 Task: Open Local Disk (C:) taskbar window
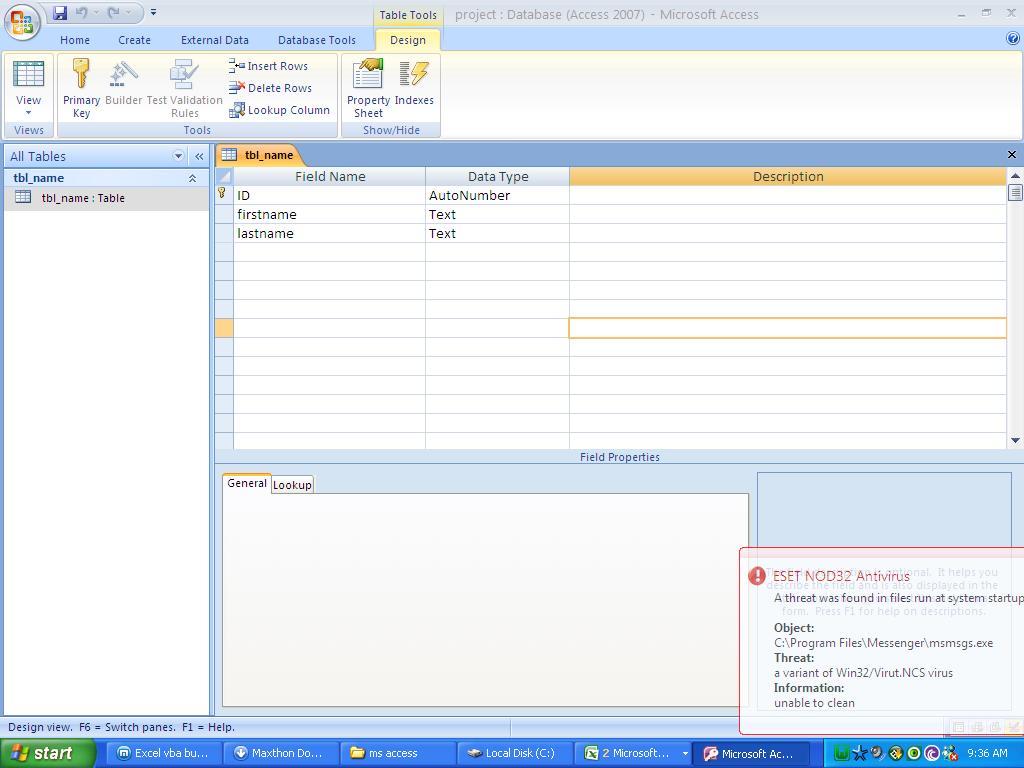(x=515, y=753)
